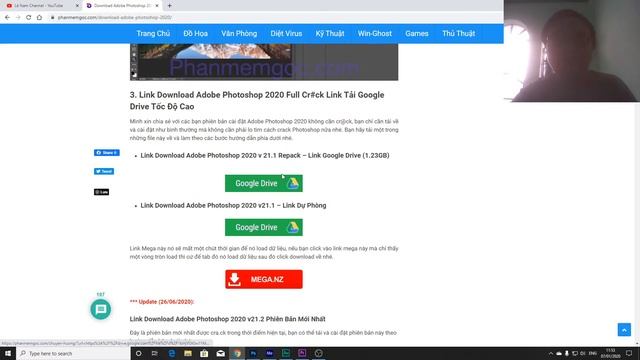Image resolution: width=640 pixels, height=360 pixels.
Task: Open Task View on the taskbar
Action: click(x=155, y=353)
